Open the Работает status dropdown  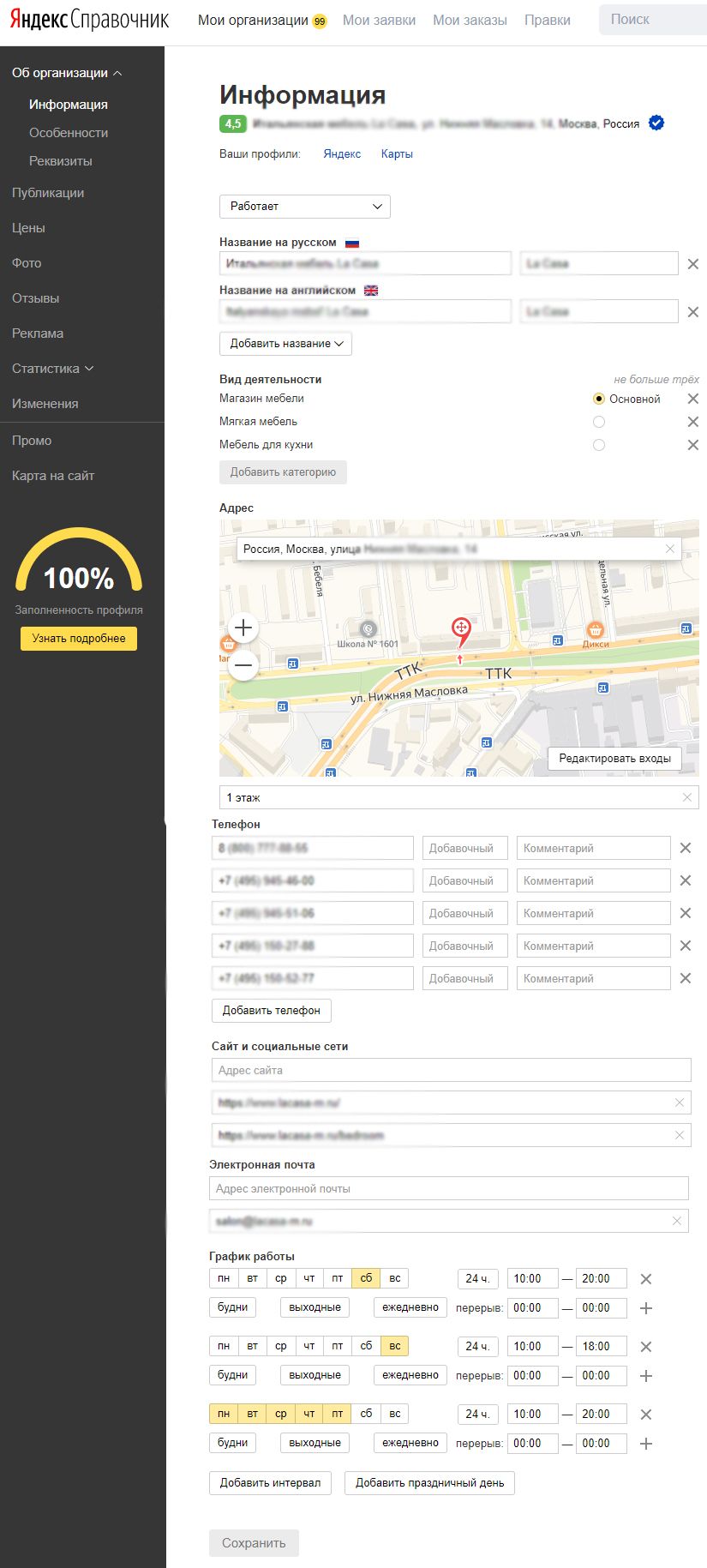click(x=305, y=207)
